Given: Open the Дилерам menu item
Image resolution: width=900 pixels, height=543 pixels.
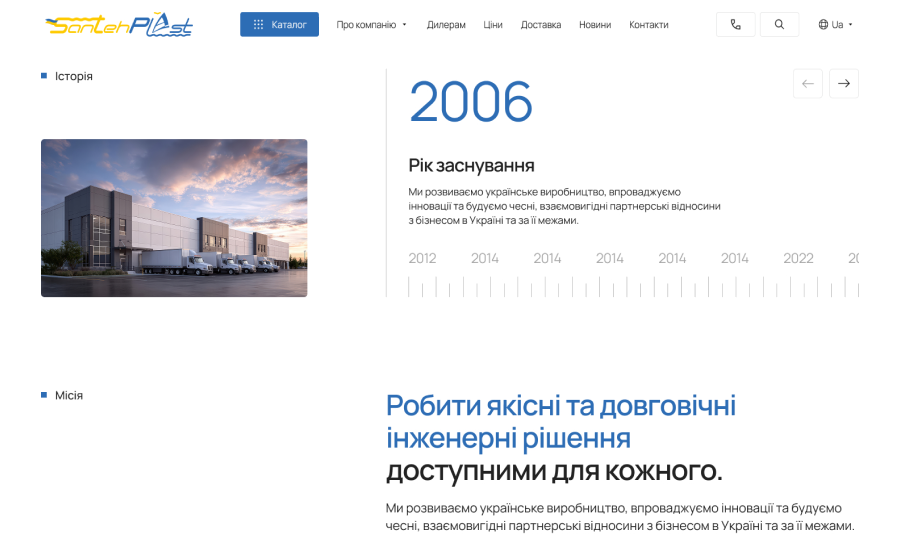Looking at the screenshot, I should (x=446, y=25).
